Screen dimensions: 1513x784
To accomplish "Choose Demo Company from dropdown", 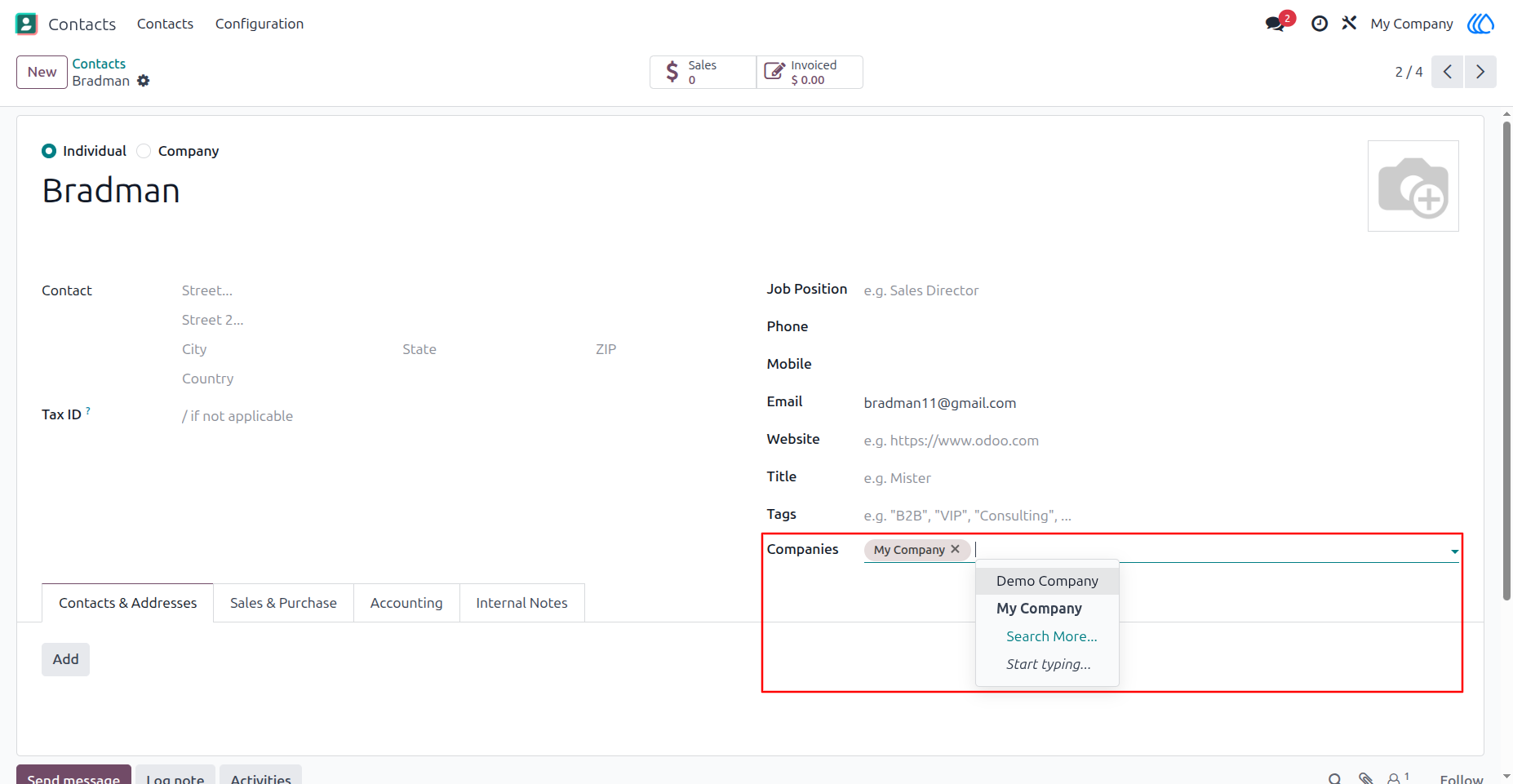I will 1047,581.
